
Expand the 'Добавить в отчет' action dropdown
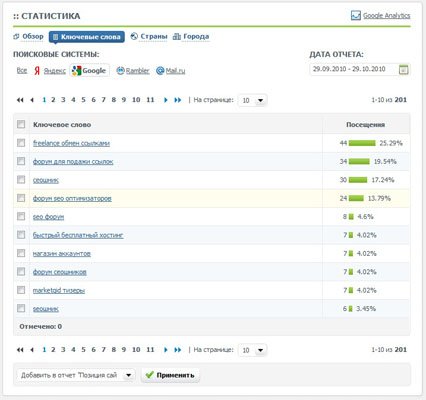click(x=76, y=375)
